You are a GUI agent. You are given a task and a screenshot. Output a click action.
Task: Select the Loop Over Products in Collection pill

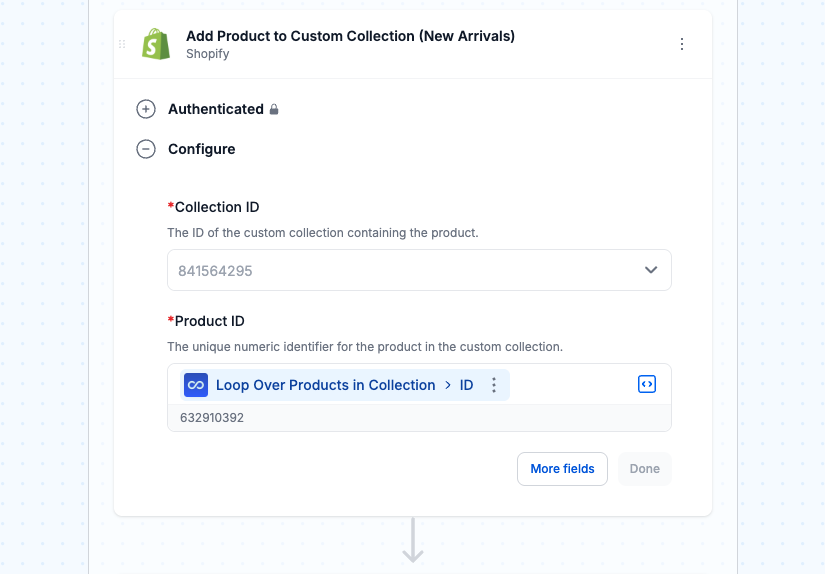click(345, 385)
